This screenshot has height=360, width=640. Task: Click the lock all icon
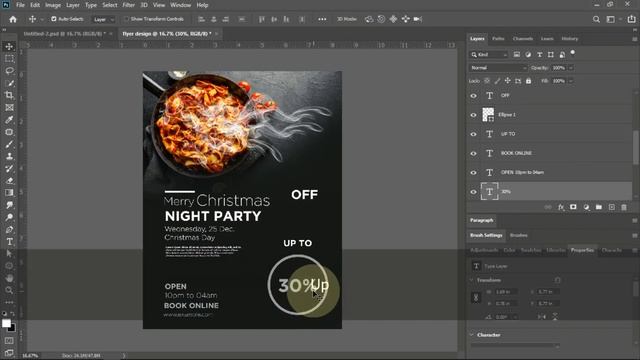529,81
